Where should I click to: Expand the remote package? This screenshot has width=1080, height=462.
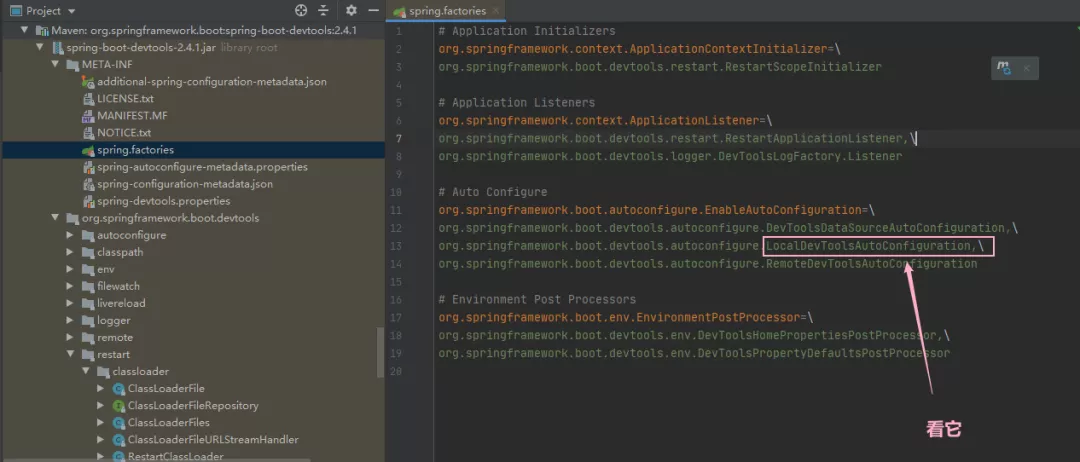[70, 337]
